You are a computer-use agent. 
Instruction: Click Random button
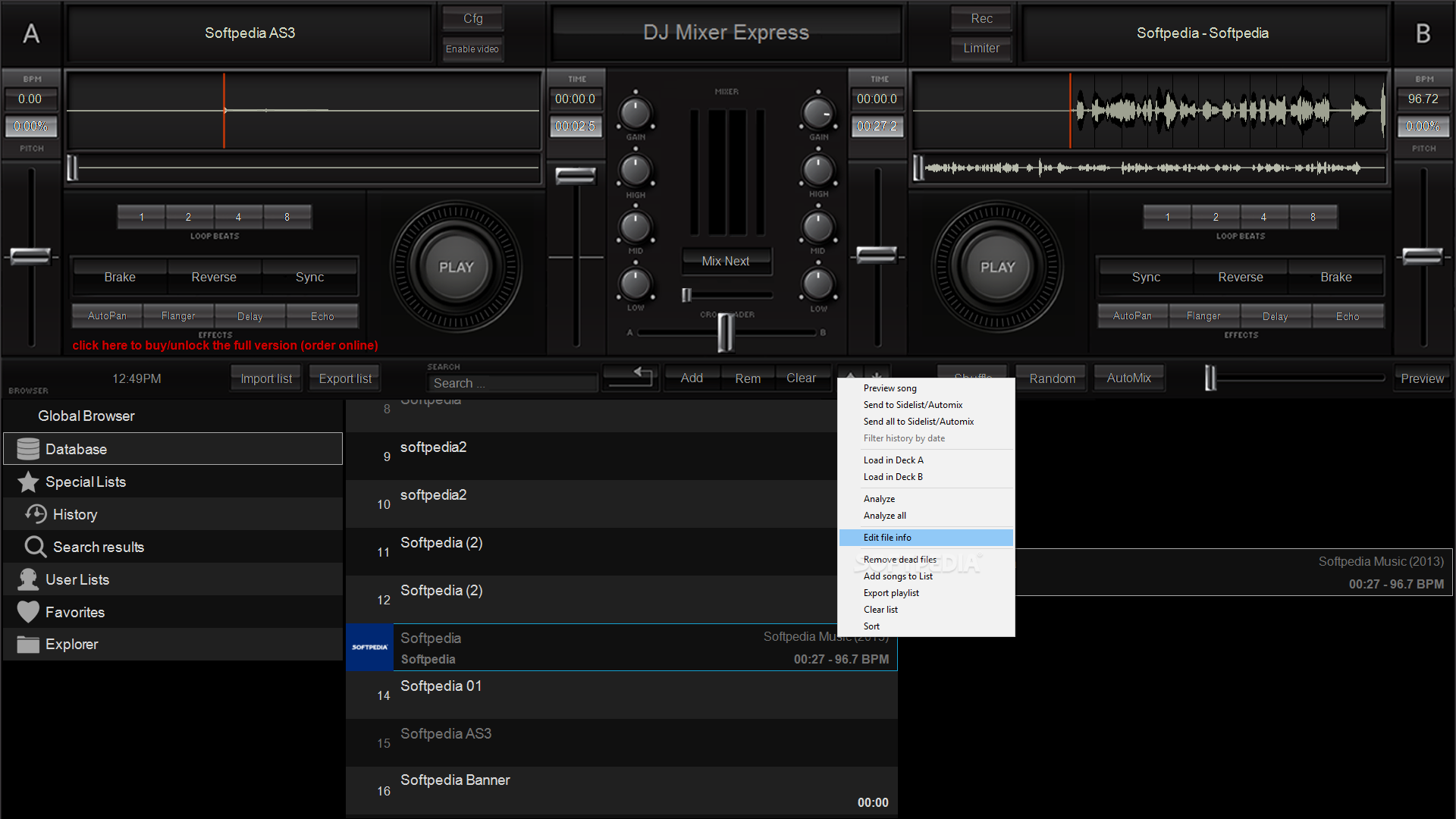coord(1052,378)
